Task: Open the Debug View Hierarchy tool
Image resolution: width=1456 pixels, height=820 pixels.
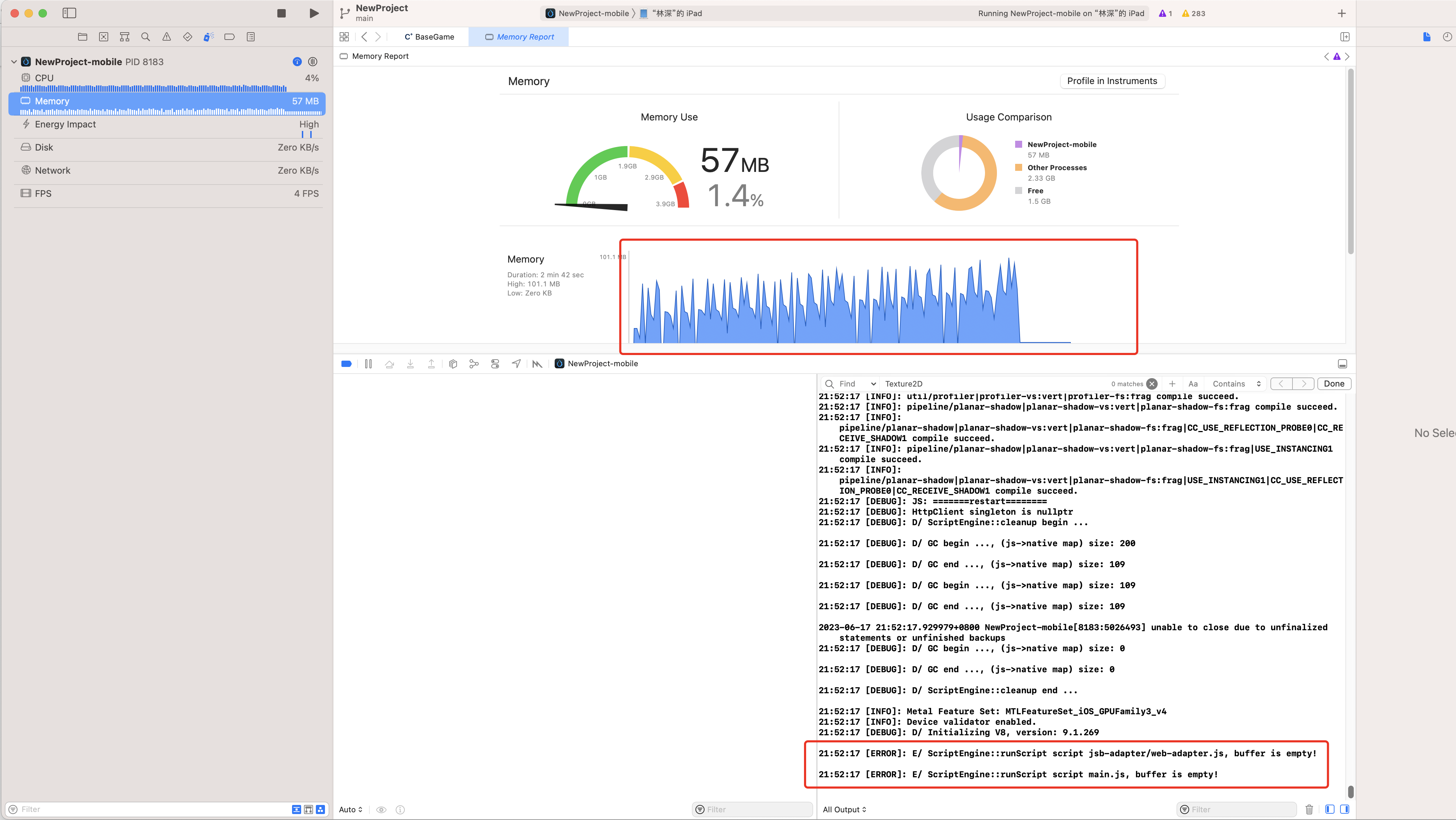Action: 453,364
